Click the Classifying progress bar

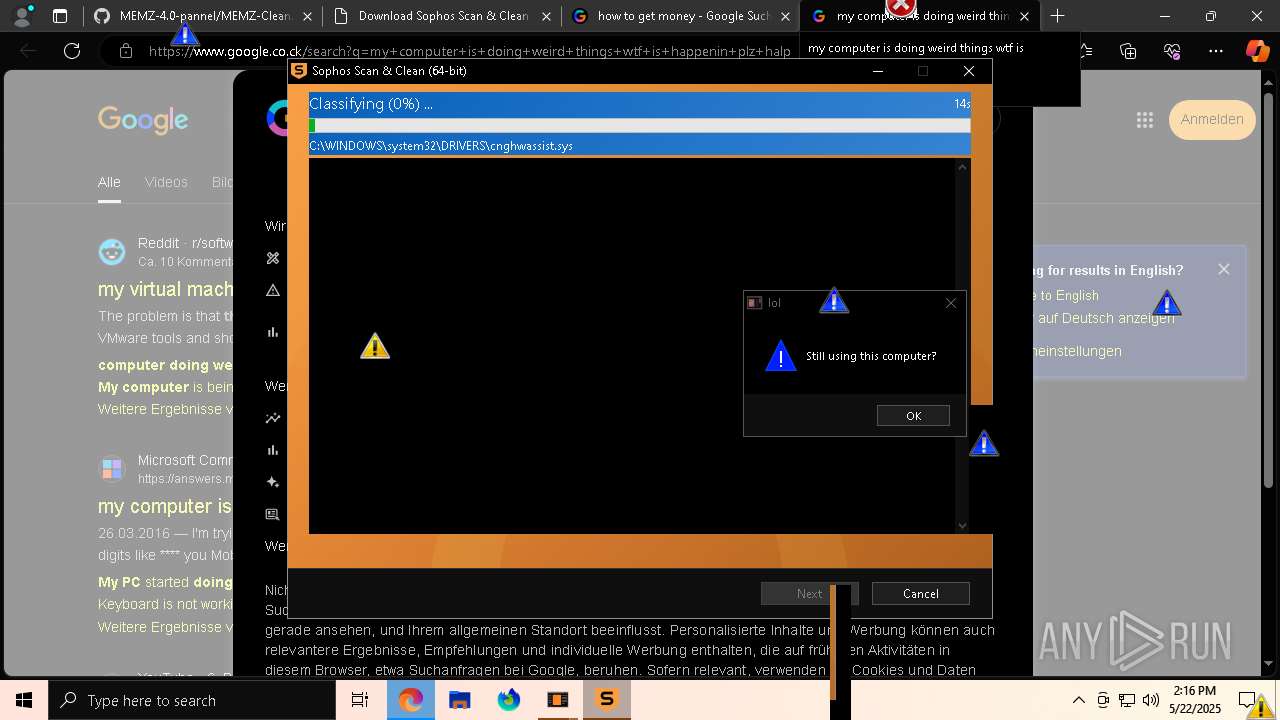[639, 125]
